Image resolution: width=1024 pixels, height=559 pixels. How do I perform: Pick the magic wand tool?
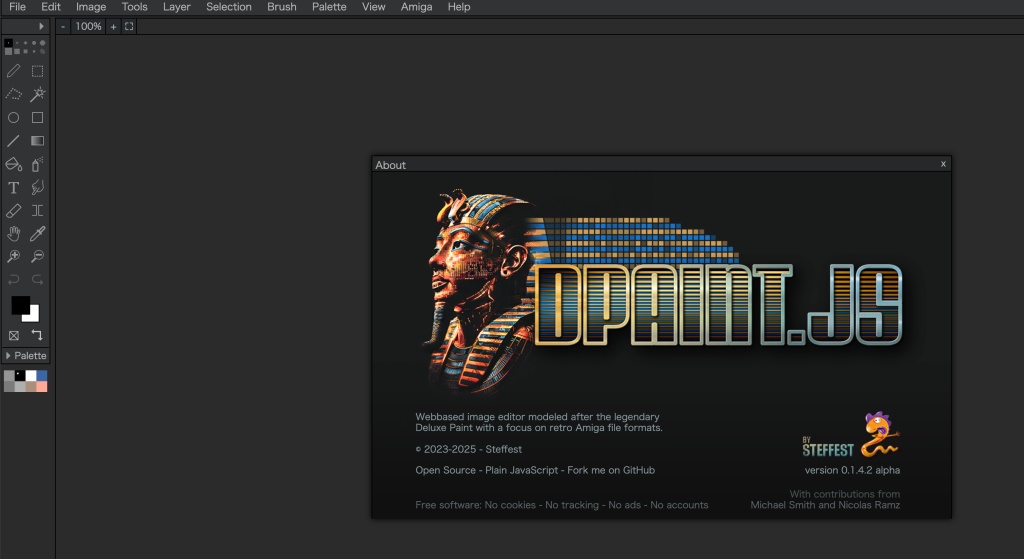[x=37, y=94]
